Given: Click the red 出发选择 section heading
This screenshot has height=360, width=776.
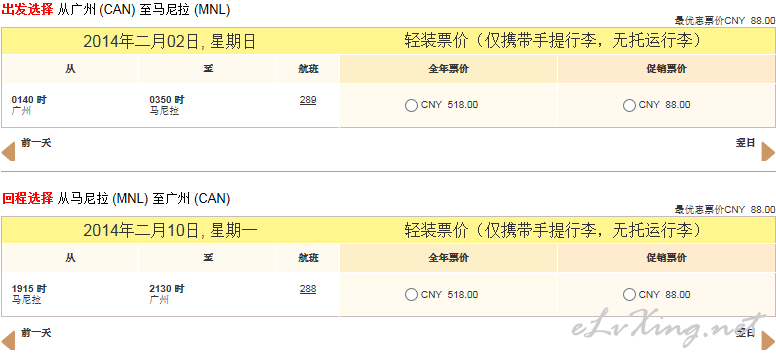Looking at the screenshot, I should coord(27,10).
